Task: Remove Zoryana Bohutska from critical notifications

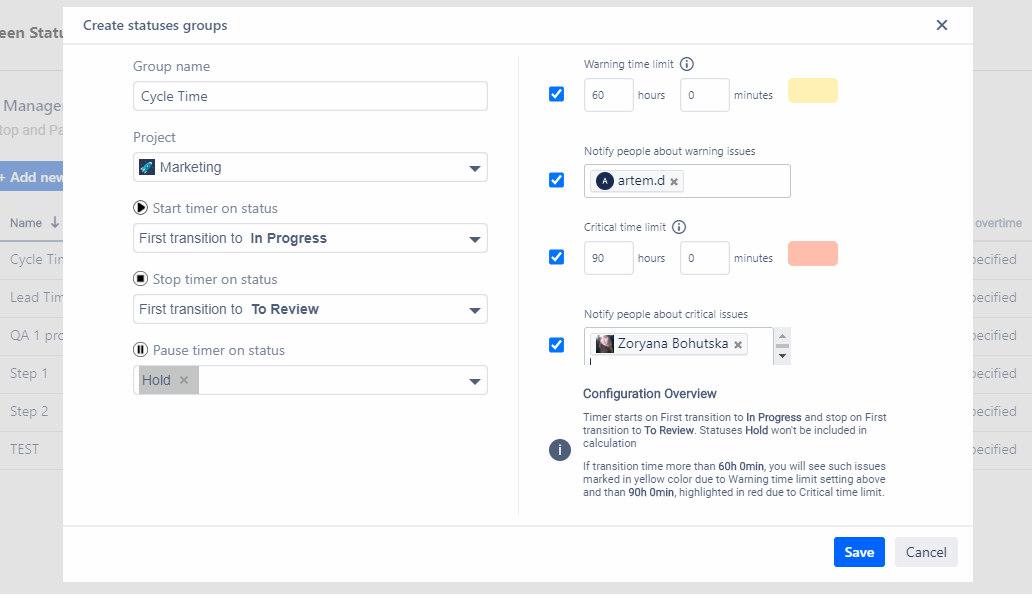Action: pyautogui.click(x=738, y=344)
